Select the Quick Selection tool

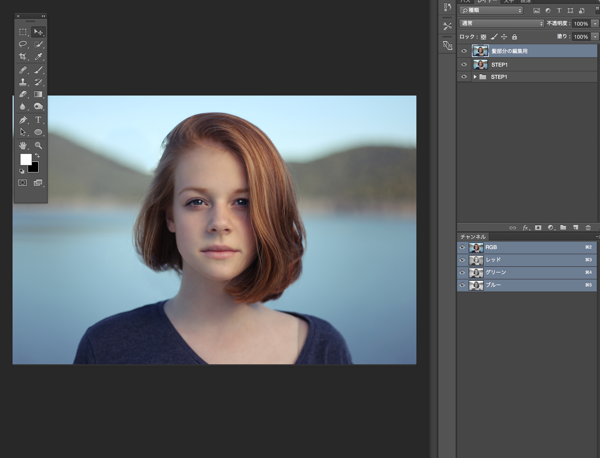(x=38, y=44)
